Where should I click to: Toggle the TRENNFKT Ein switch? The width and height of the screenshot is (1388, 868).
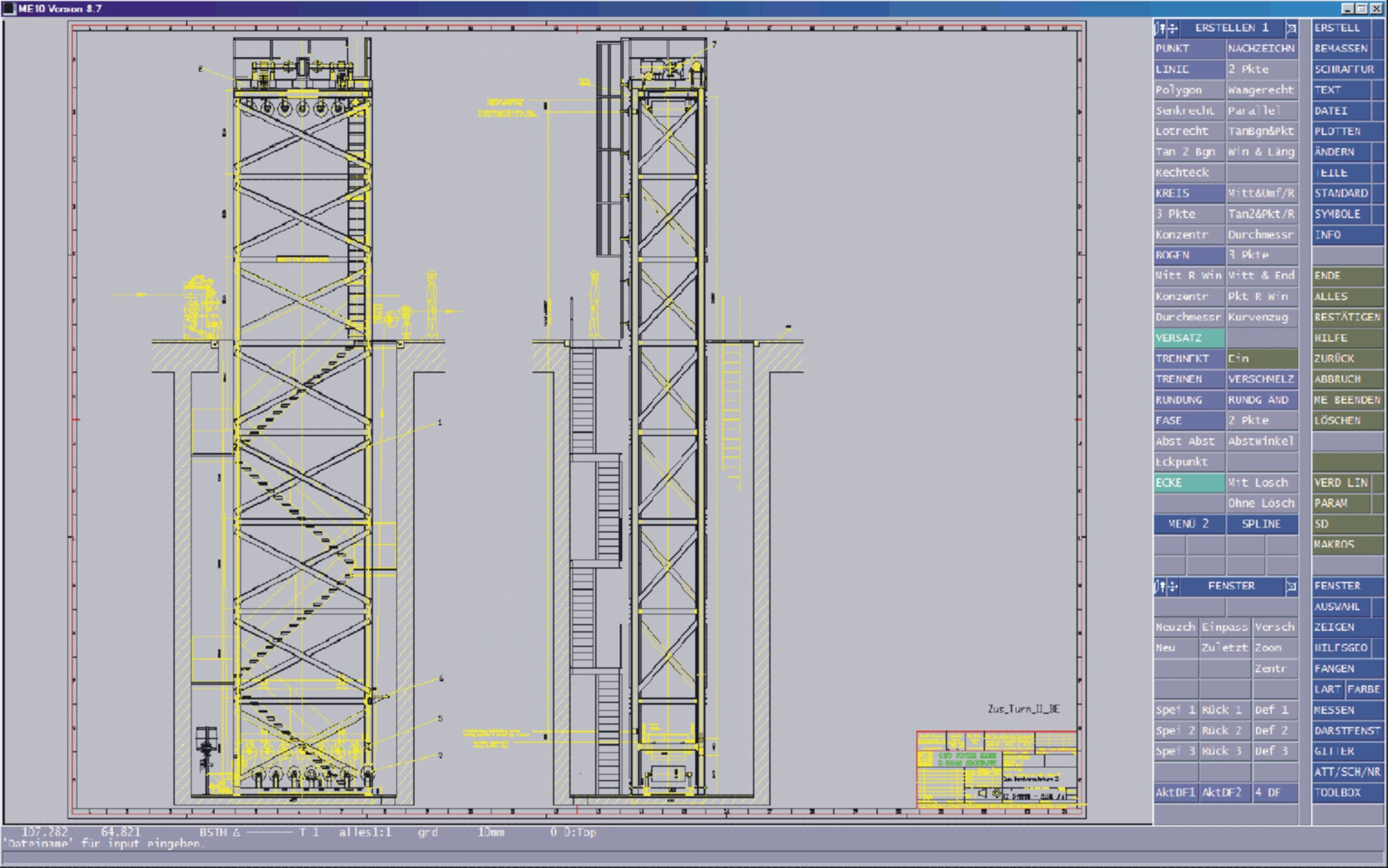(x=1261, y=358)
